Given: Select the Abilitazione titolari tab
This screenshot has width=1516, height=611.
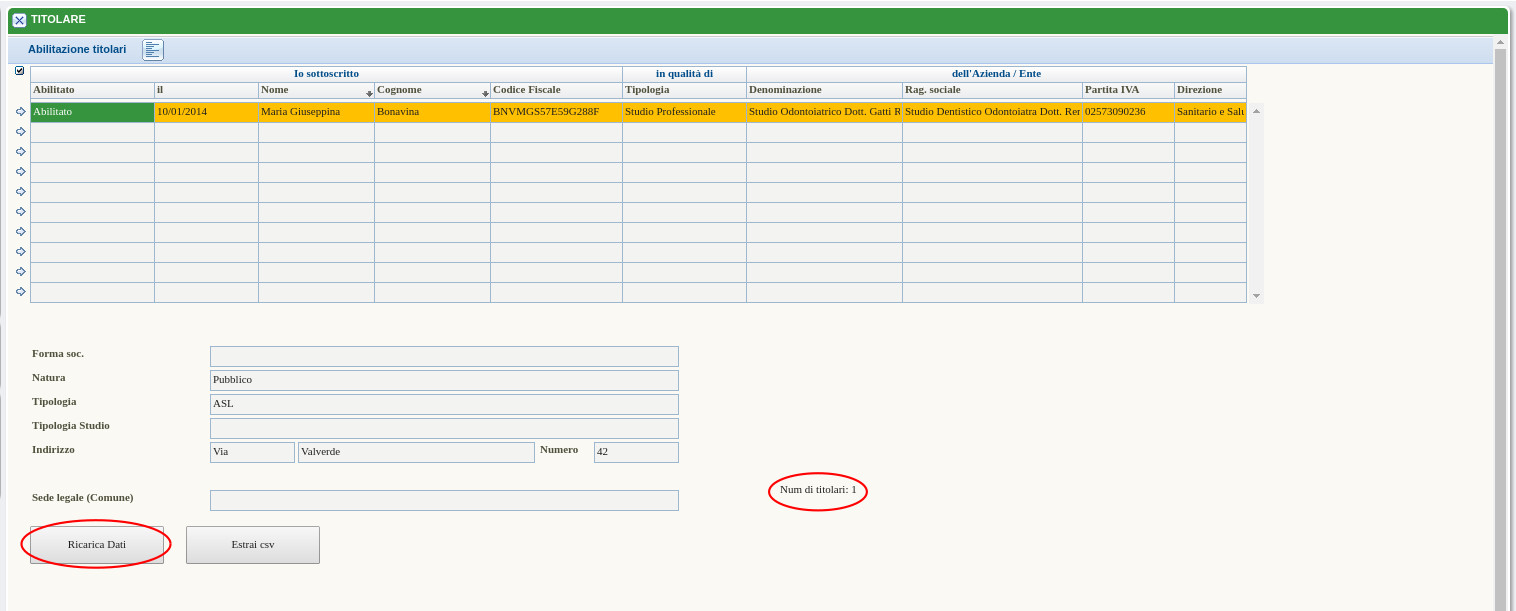Looking at the screenshot, I should 77,49.
